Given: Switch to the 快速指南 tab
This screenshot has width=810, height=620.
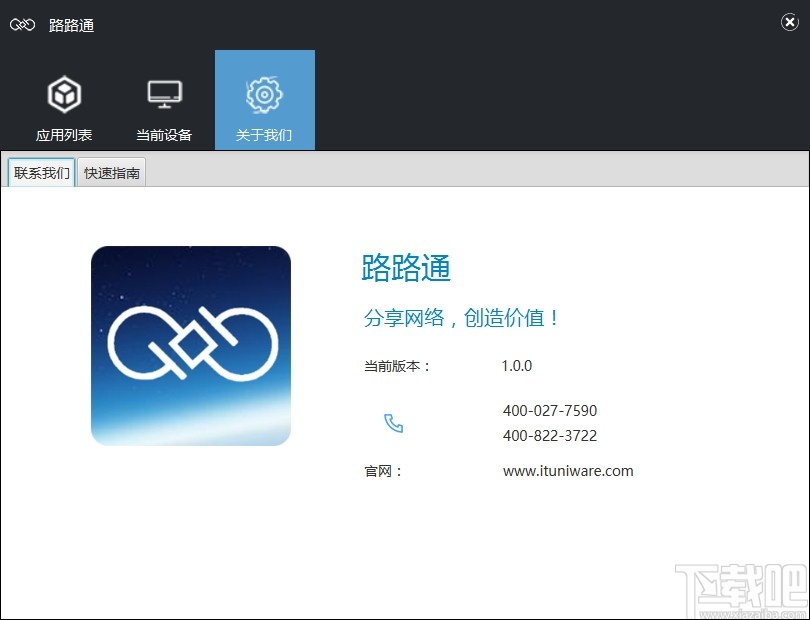Looking at the screenshot, I should tap(110, 172).
